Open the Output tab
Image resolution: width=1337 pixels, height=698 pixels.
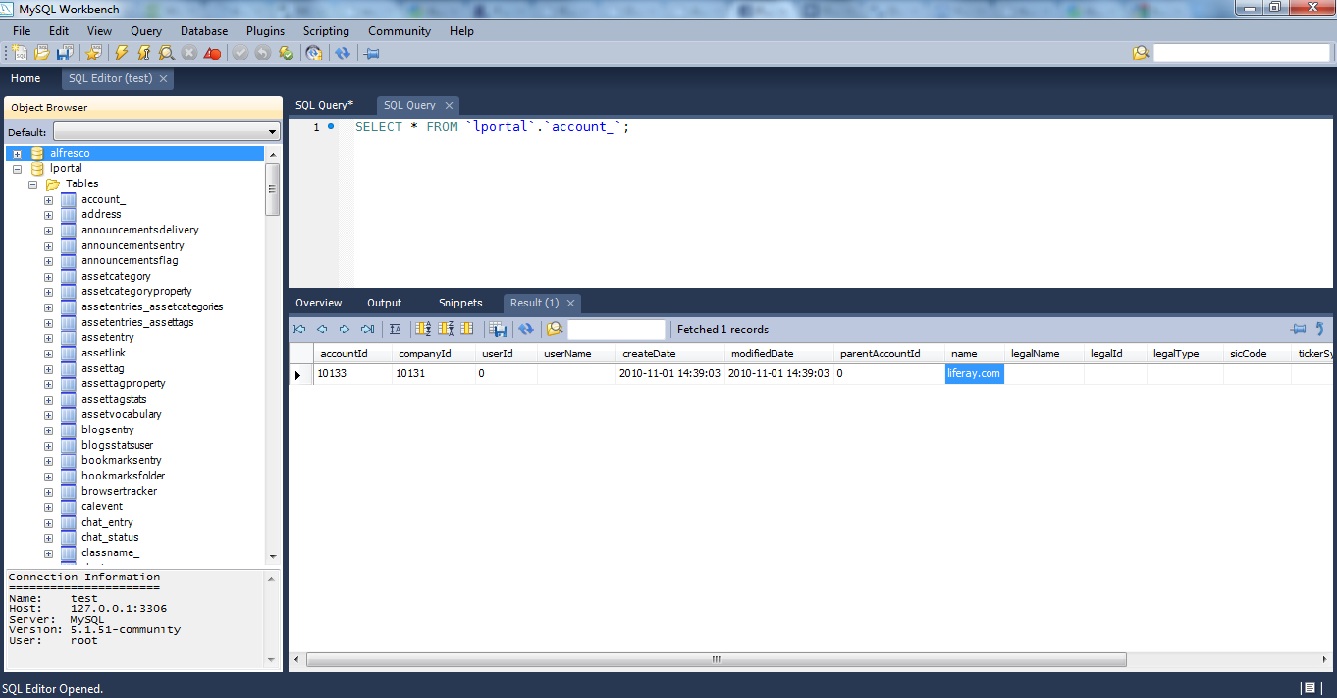pyautogui.click(x=384, y=303)
